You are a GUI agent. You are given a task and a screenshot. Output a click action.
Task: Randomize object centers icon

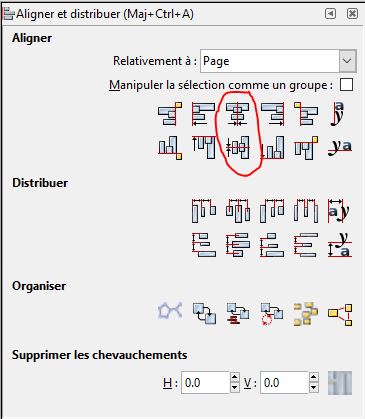tap(306, 313)
